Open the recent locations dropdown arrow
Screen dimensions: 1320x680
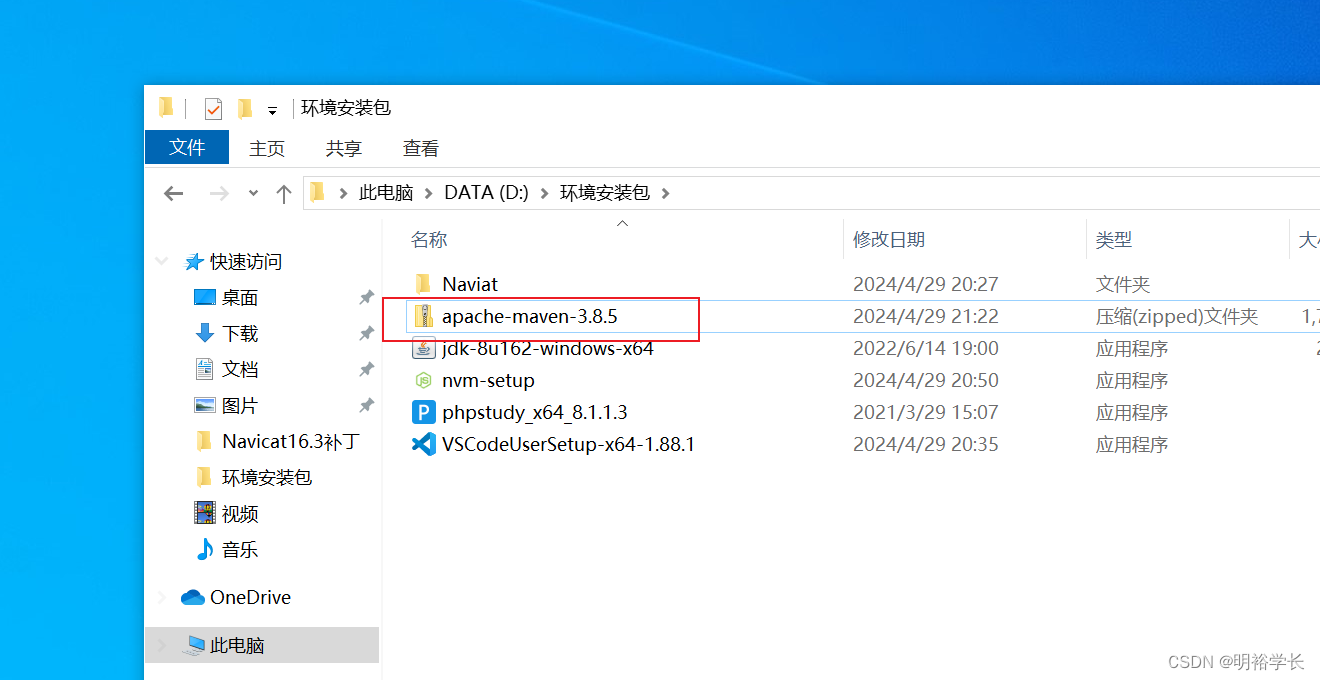[x=254, y=193]
